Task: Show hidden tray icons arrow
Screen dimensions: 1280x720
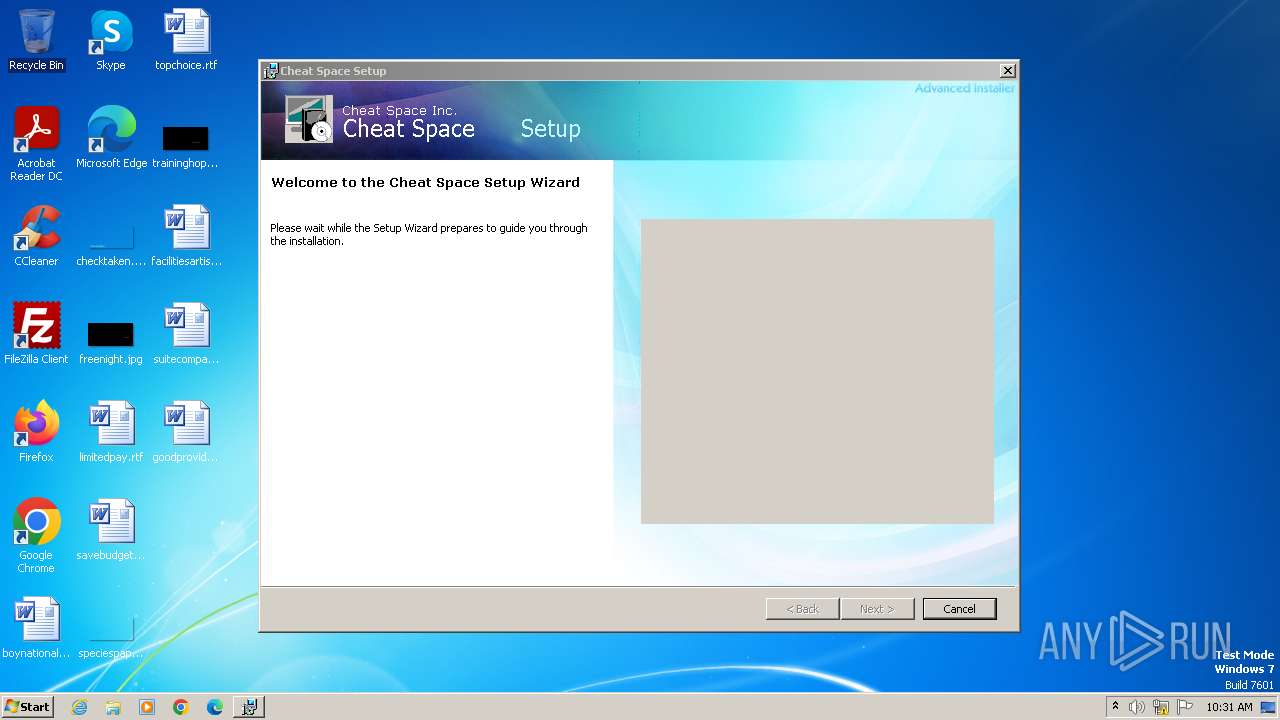Action: tap(1116, 706)
